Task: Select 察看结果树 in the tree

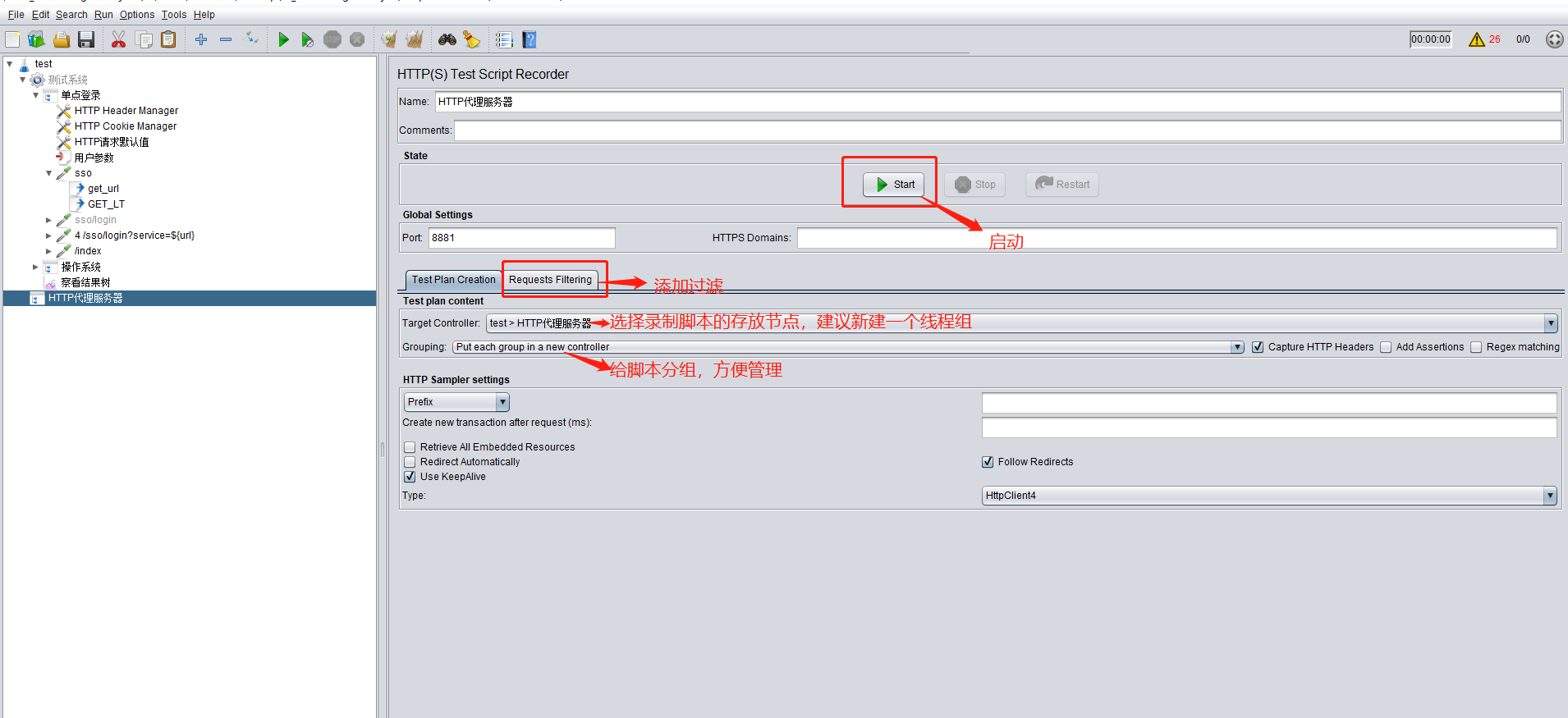Action: pos(85,282)
